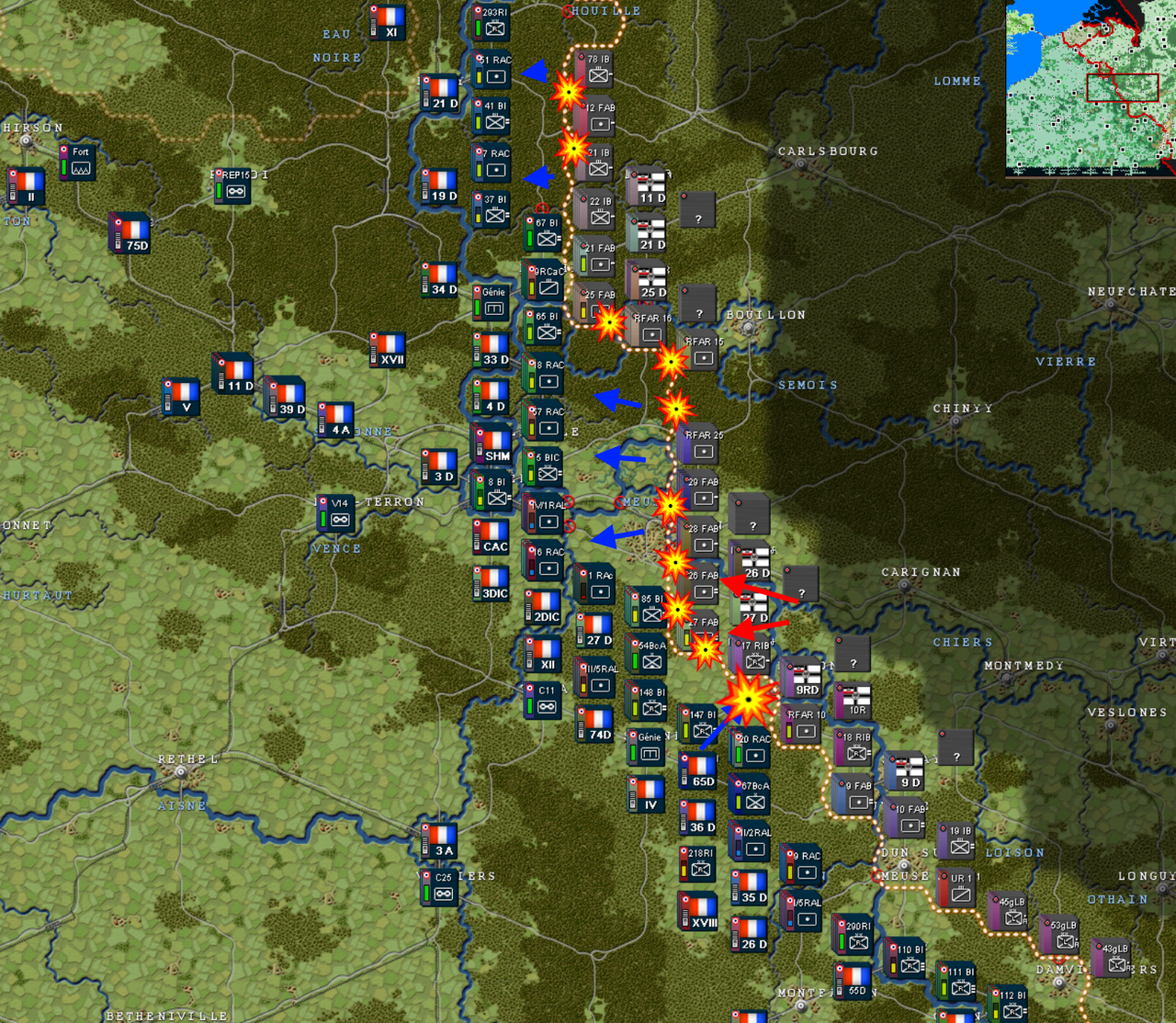Click the XVII corps counter
The height and width of the screenshot is (1023, 1176).
point(388,350)
